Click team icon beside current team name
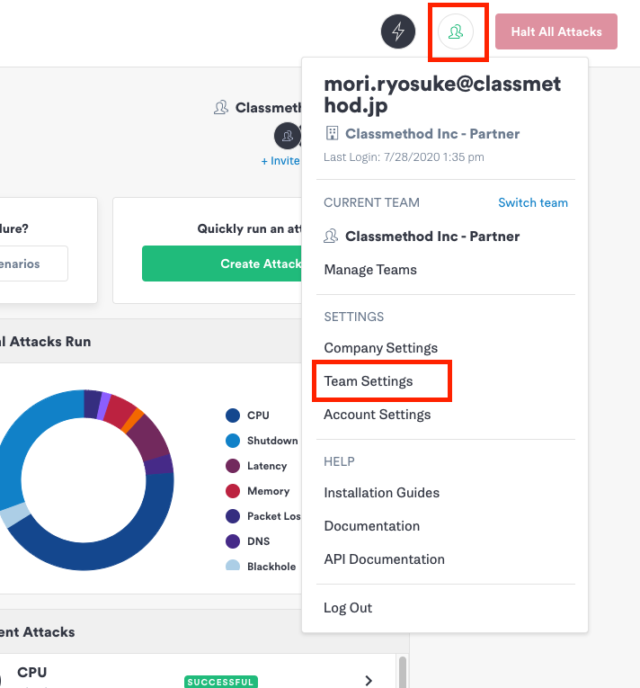Viewport: 640px width, 688px height. 331,236
